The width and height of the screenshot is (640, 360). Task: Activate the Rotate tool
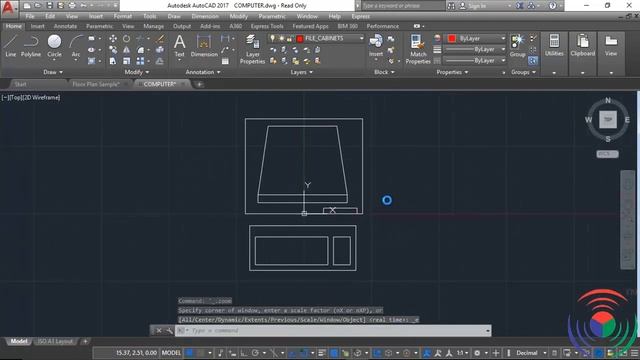point(127,38)
